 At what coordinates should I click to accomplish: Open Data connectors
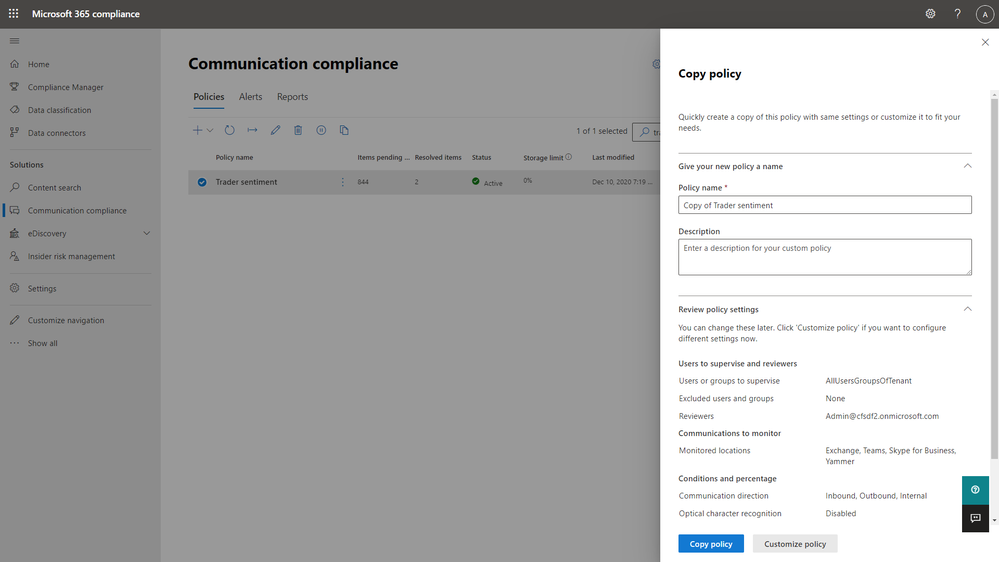coord(56,133)
